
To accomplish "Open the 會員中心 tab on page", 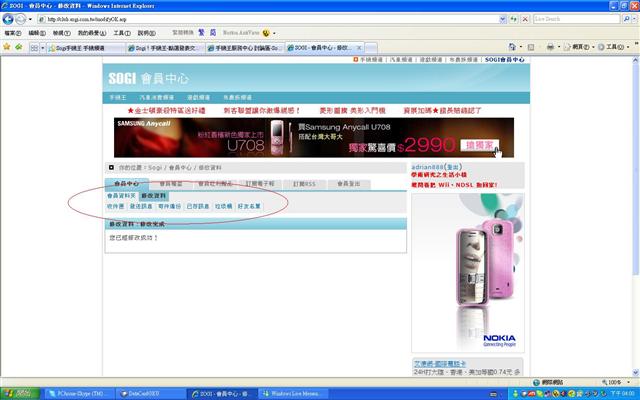I will tap(127, 184).
